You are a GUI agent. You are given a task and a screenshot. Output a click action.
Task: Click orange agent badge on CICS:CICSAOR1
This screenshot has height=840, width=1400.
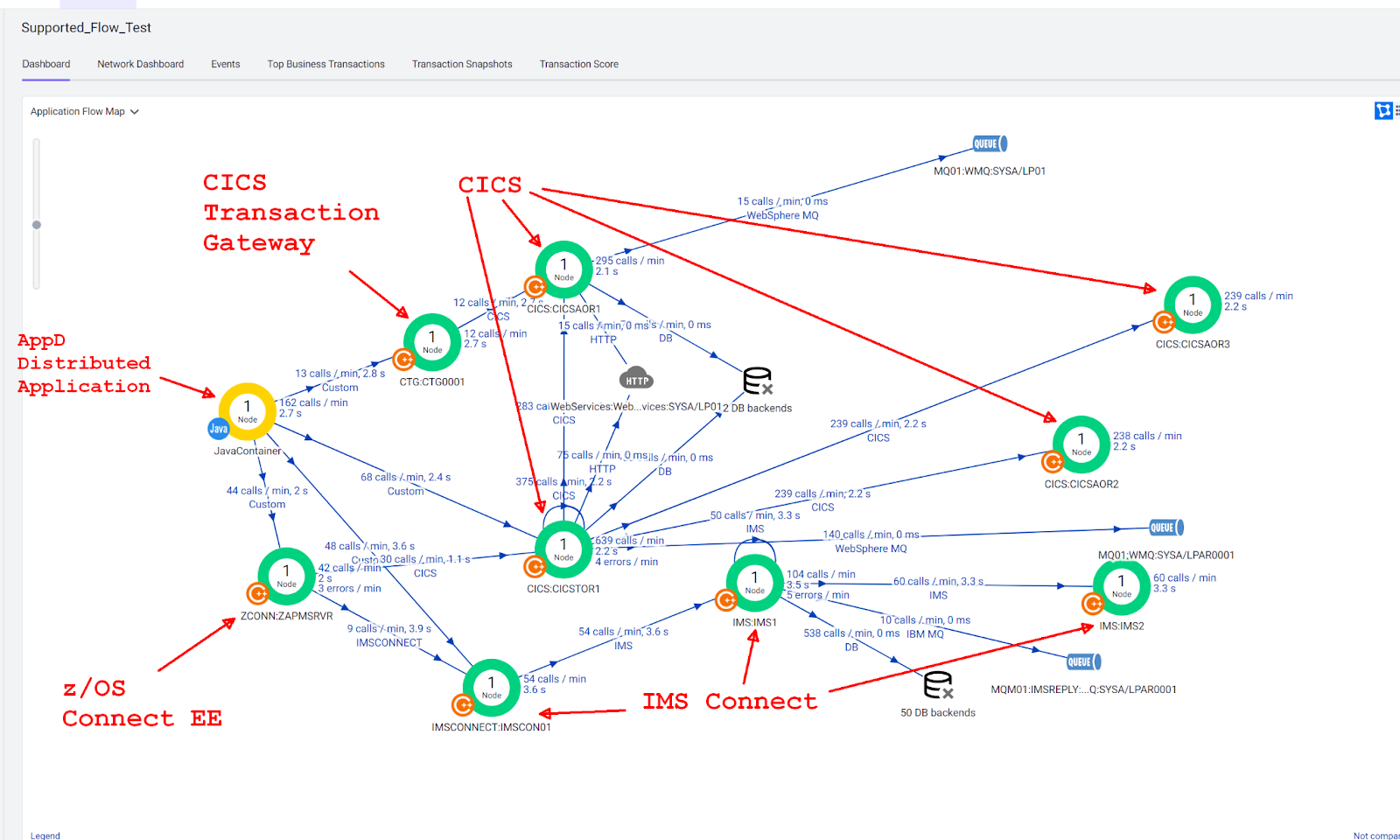[535, 286]
